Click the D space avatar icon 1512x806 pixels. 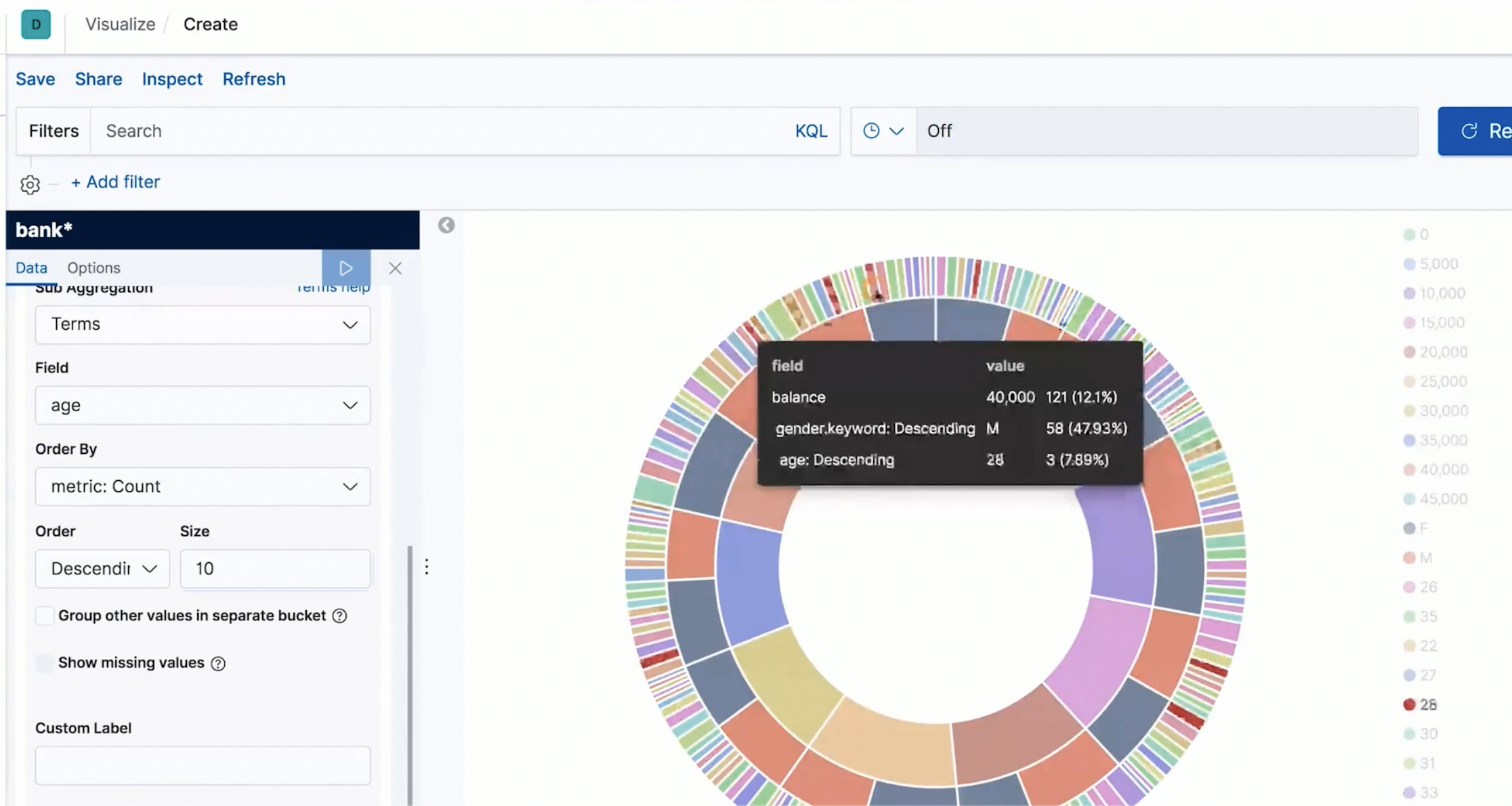coord(36,24)
